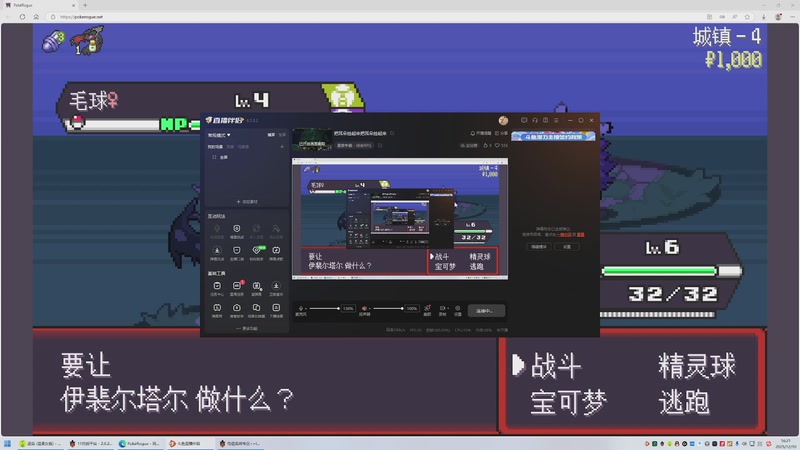The height and width of the screenshot is (450, 800).
Task: Open last icon in bottom basic tools row
Action: click(x=276, y=310)
